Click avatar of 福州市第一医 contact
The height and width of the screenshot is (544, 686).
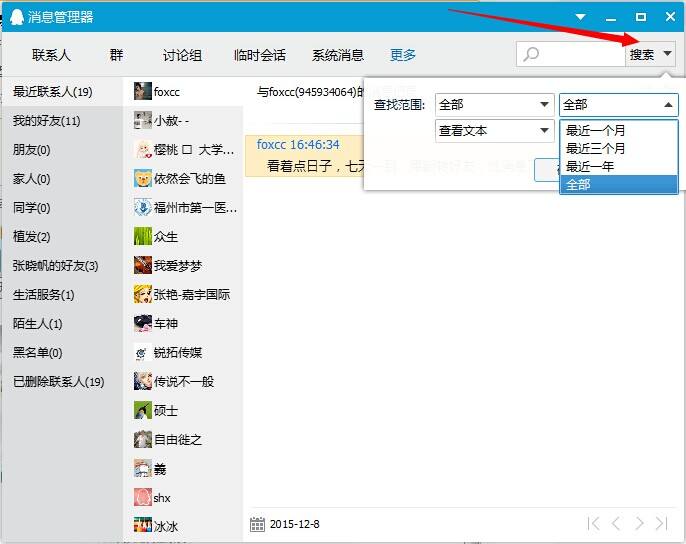[x=143, y=207]
